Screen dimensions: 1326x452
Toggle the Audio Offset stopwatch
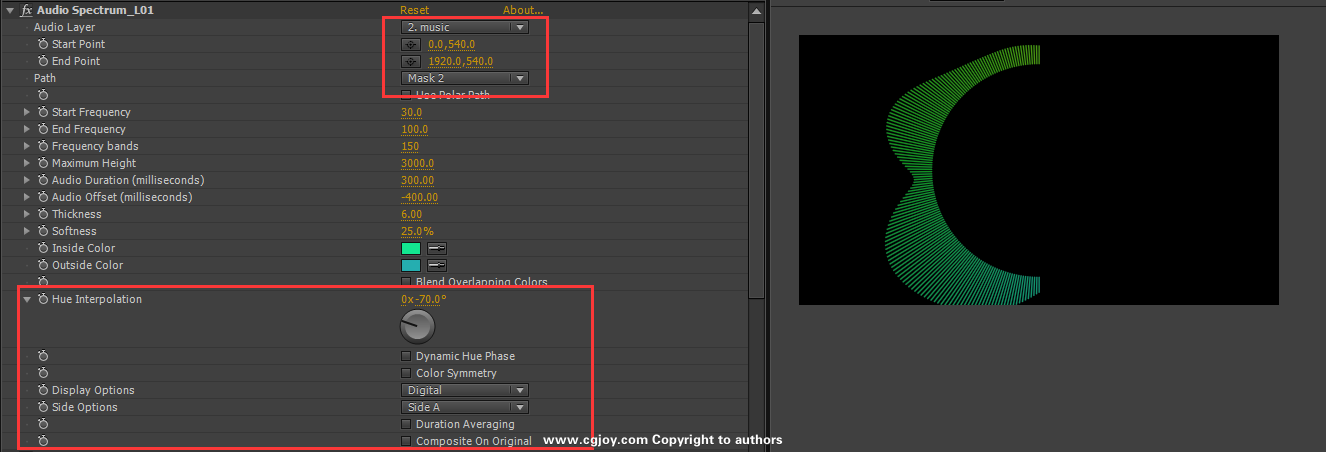tap(43, 197)
